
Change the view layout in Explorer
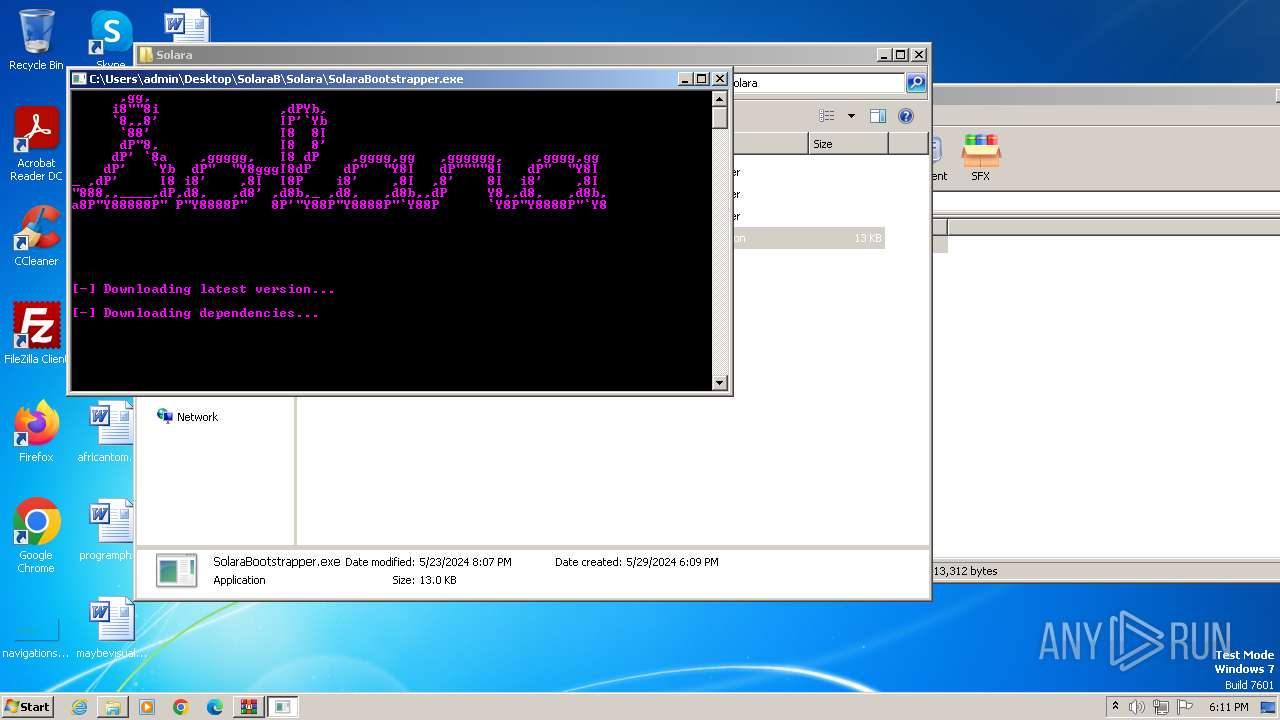coord(827,116)
